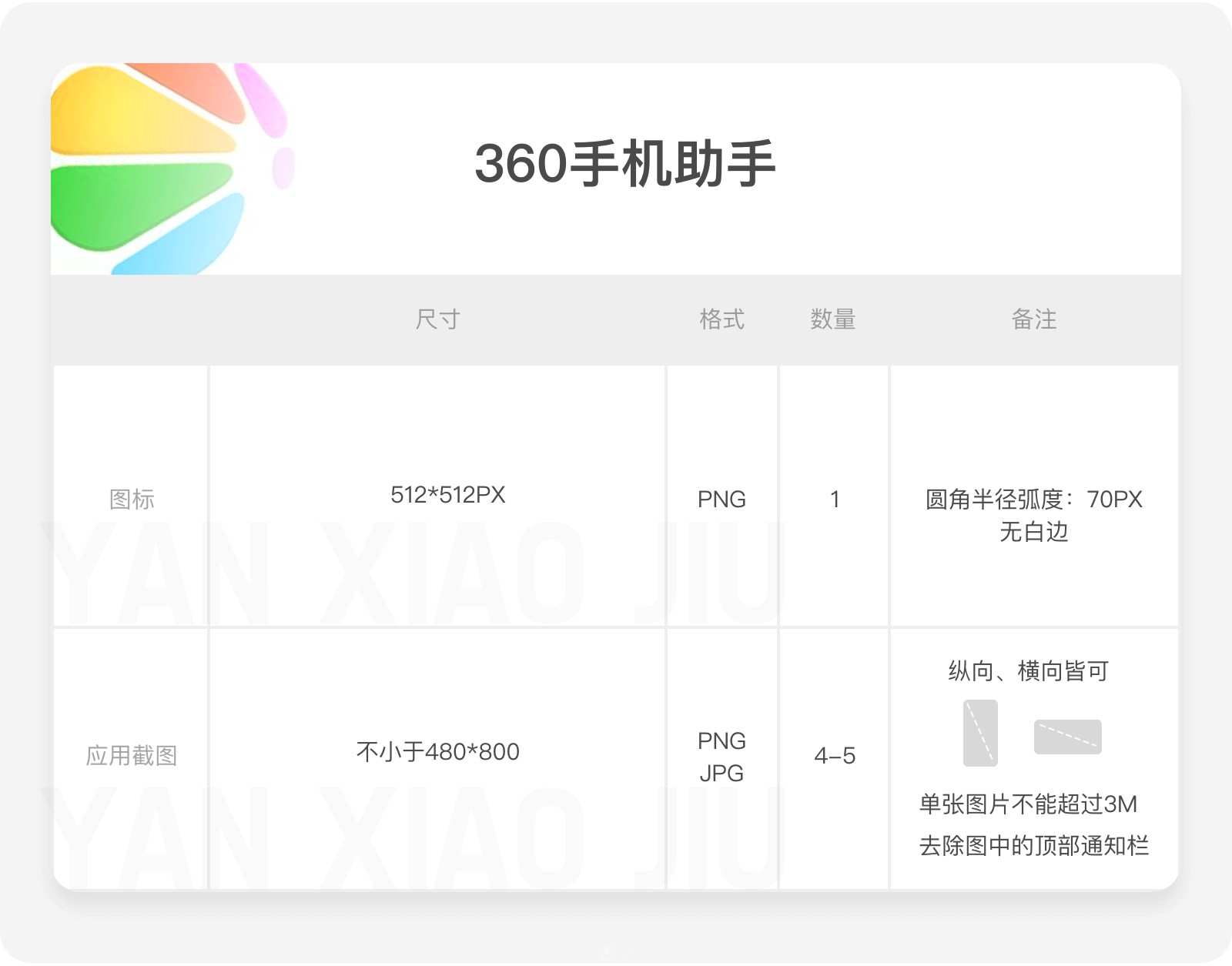
Task: Click the 360手机助手 title text
Action: pos(624,164)
